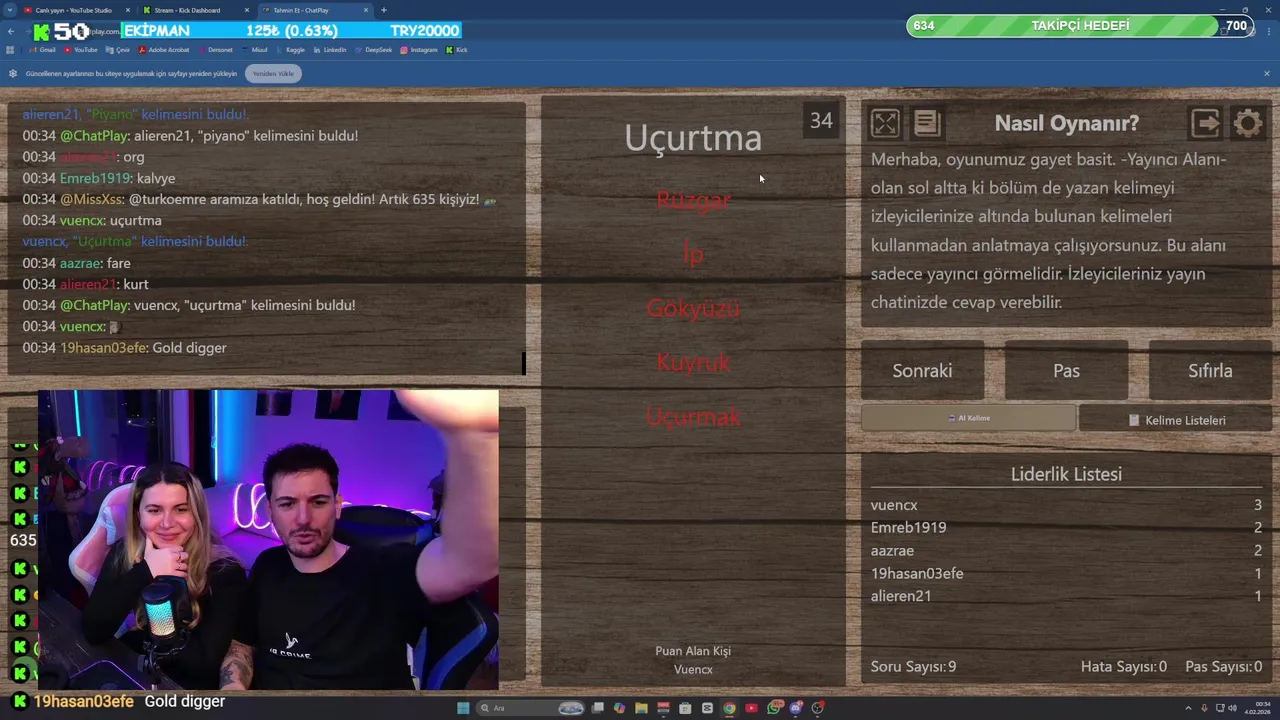Close the YouTube Studio browser tab
This screenshot has width=1280, height=720.
(128, 10)
